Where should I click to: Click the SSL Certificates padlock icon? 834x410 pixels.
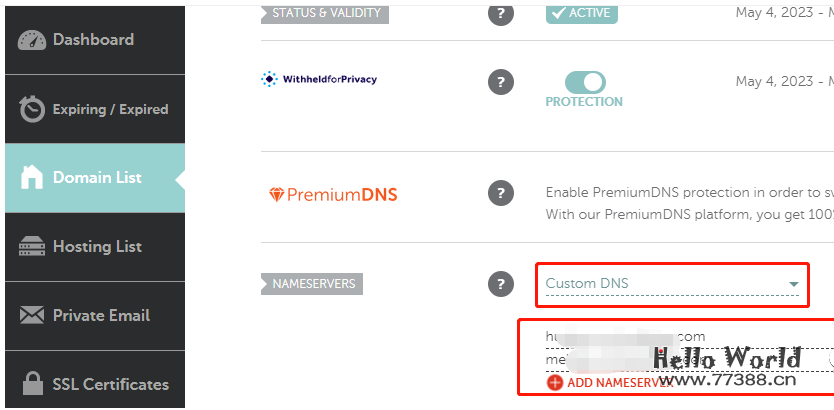[x=33, y=385]
